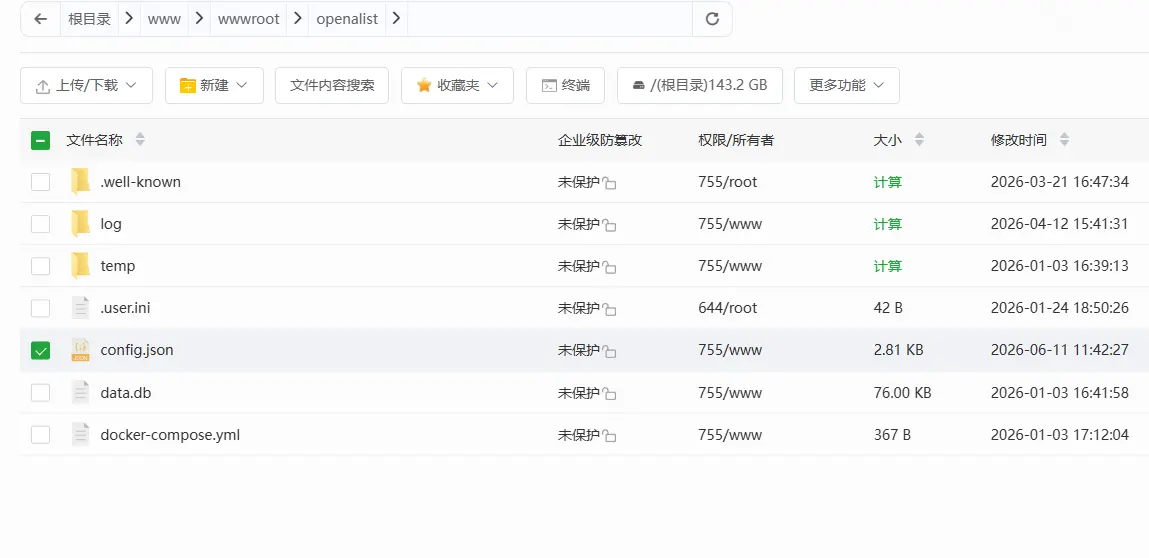Navigate to 根目录 breadcrumb

click(89, 19)
